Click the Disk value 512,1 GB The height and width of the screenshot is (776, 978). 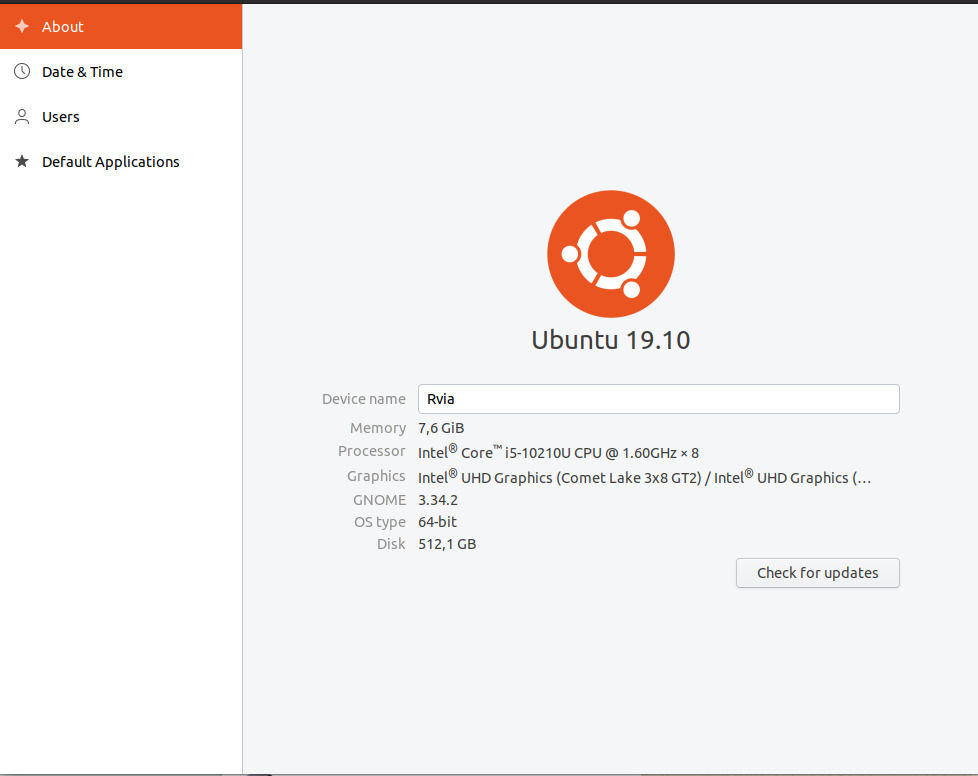[447, 544]
